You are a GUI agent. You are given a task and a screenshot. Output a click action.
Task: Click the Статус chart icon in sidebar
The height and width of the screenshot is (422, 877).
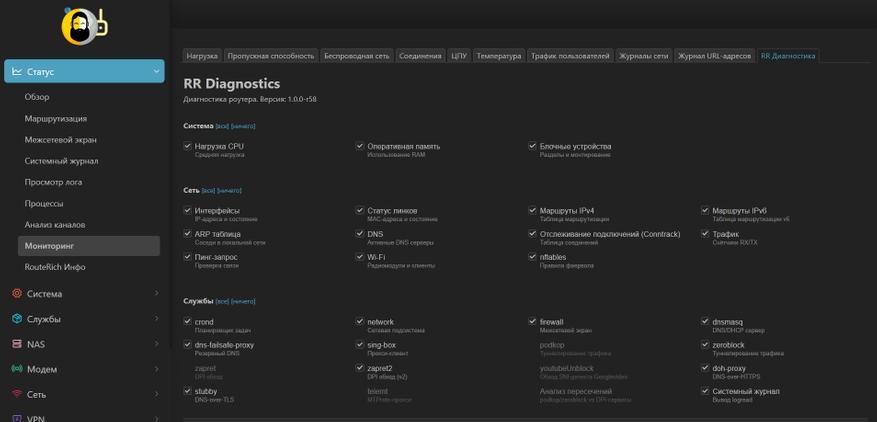[17, 72]
